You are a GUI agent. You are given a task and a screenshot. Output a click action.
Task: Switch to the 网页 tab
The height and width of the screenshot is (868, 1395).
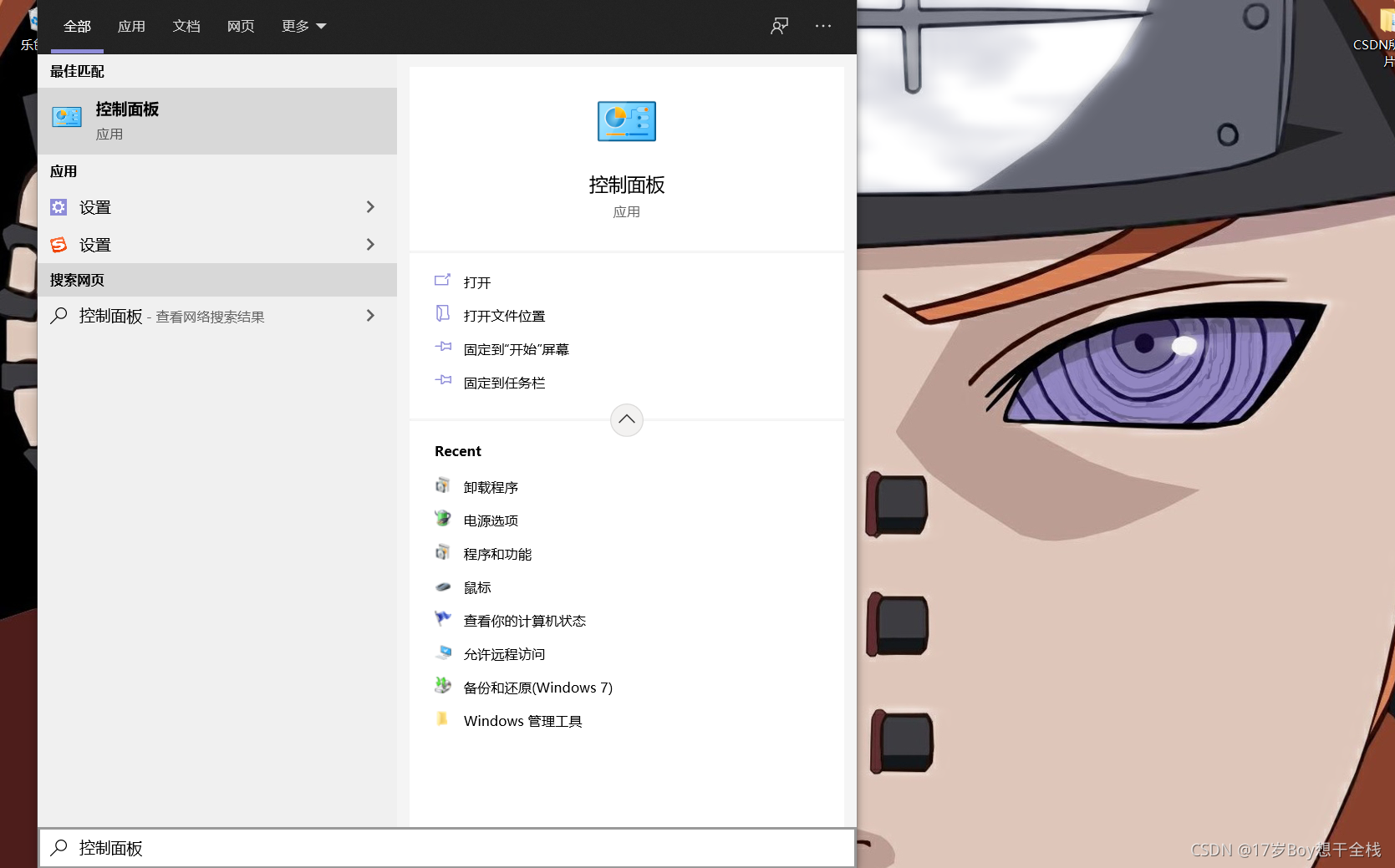coord(241,26)
